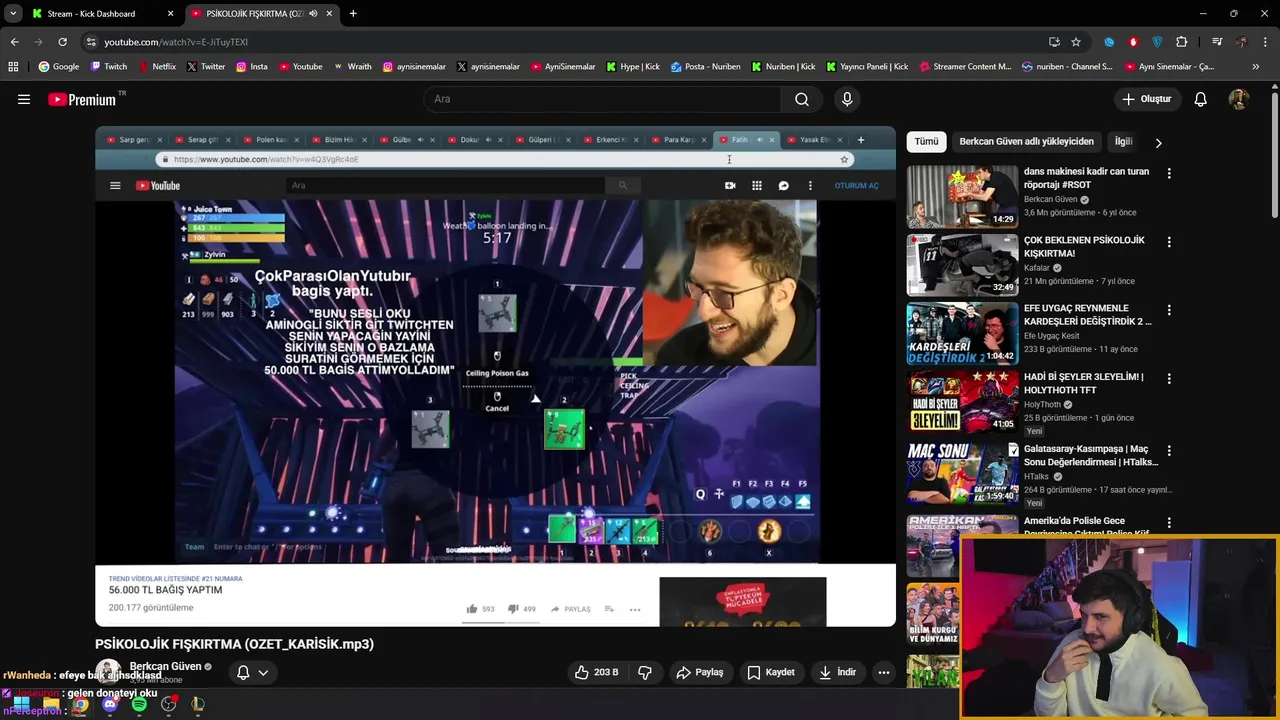This screenshot has height=720, width=1280.
Task: Open the Hype | Kick bookmark
Action: pyautogui.click(x=633, y=67)
